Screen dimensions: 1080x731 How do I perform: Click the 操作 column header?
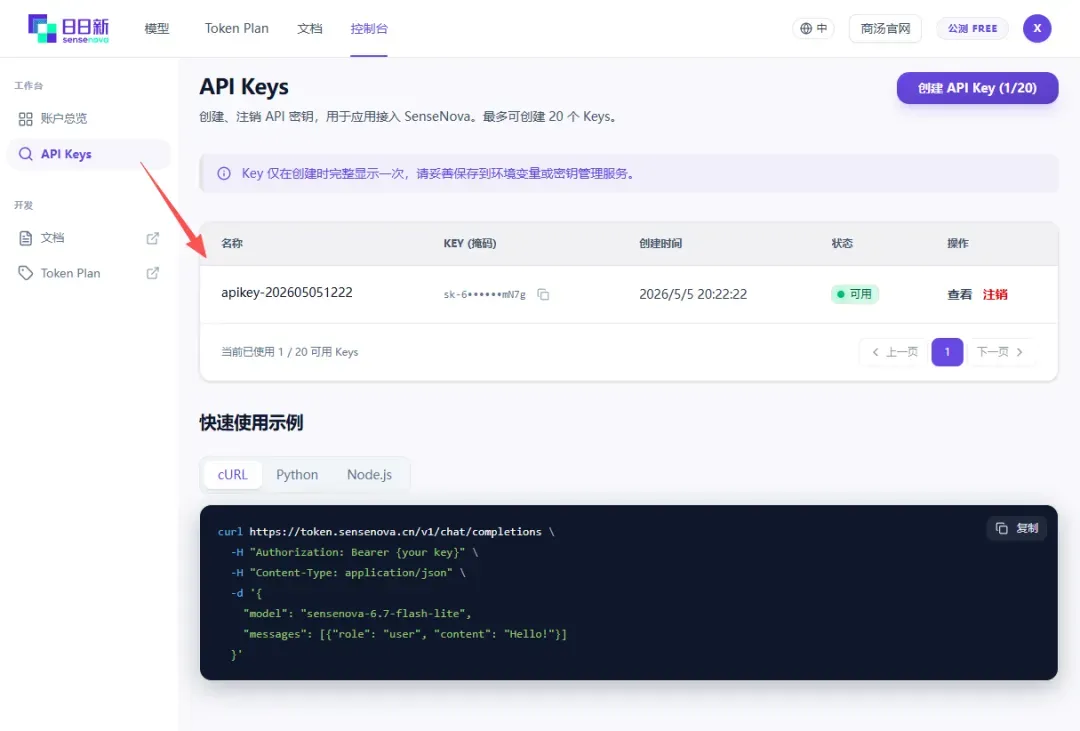pos(957,243)
